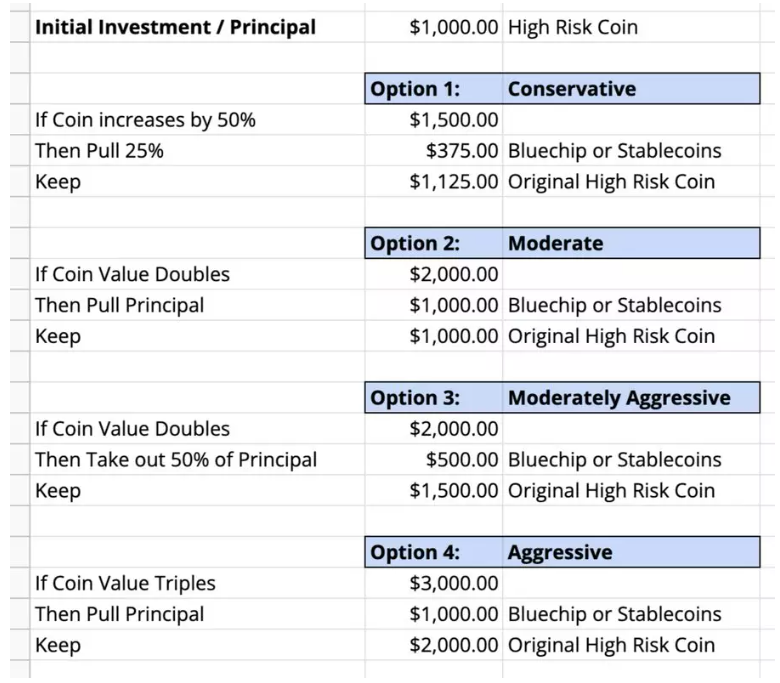Image resolution: width=780 pixels, height=683 pixels.
Task: Click the $1,125.00 keep value cell
Action: point(433,182)
